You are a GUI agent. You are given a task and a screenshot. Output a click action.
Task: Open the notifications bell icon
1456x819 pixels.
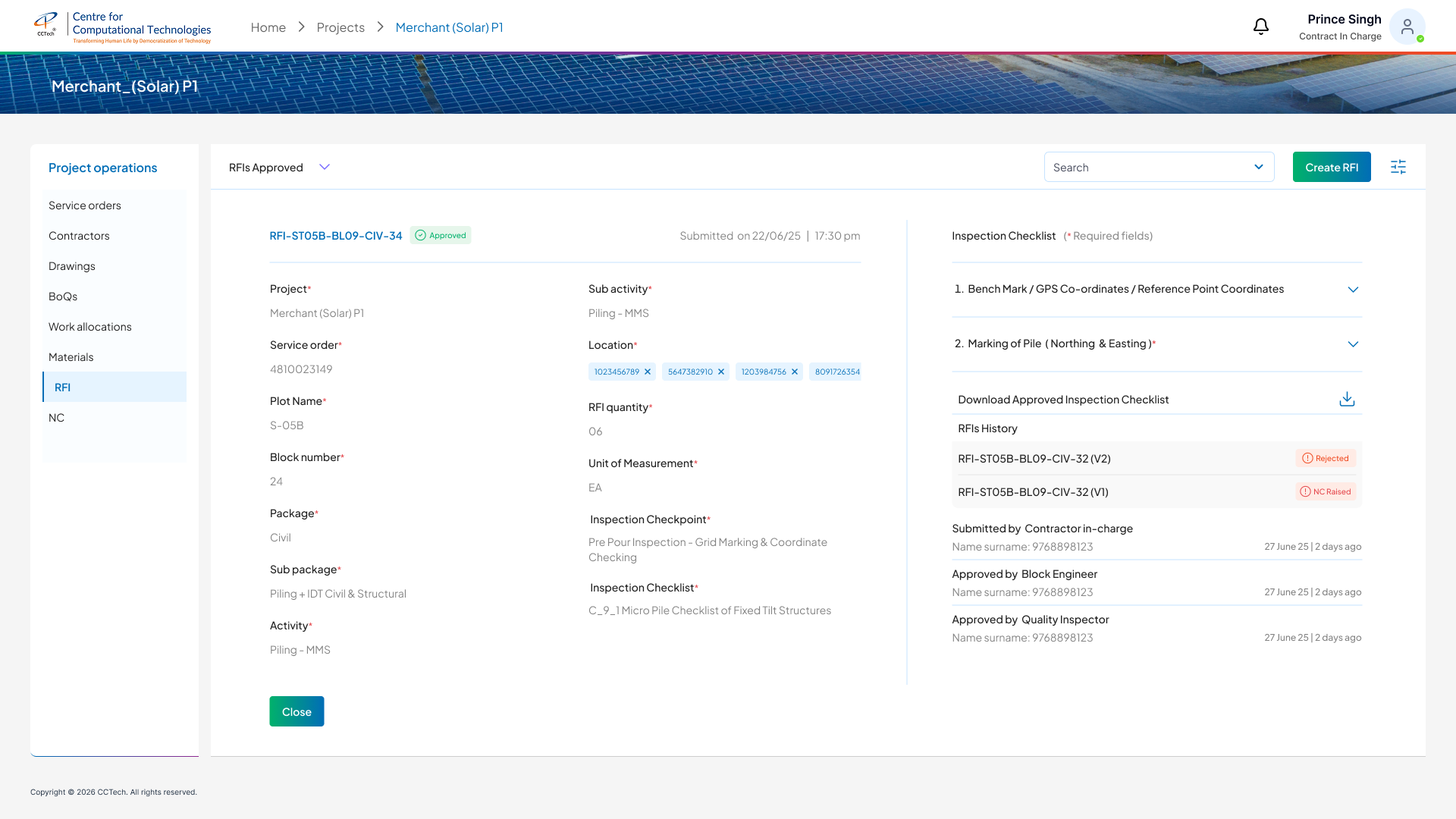coord(1260,27)
